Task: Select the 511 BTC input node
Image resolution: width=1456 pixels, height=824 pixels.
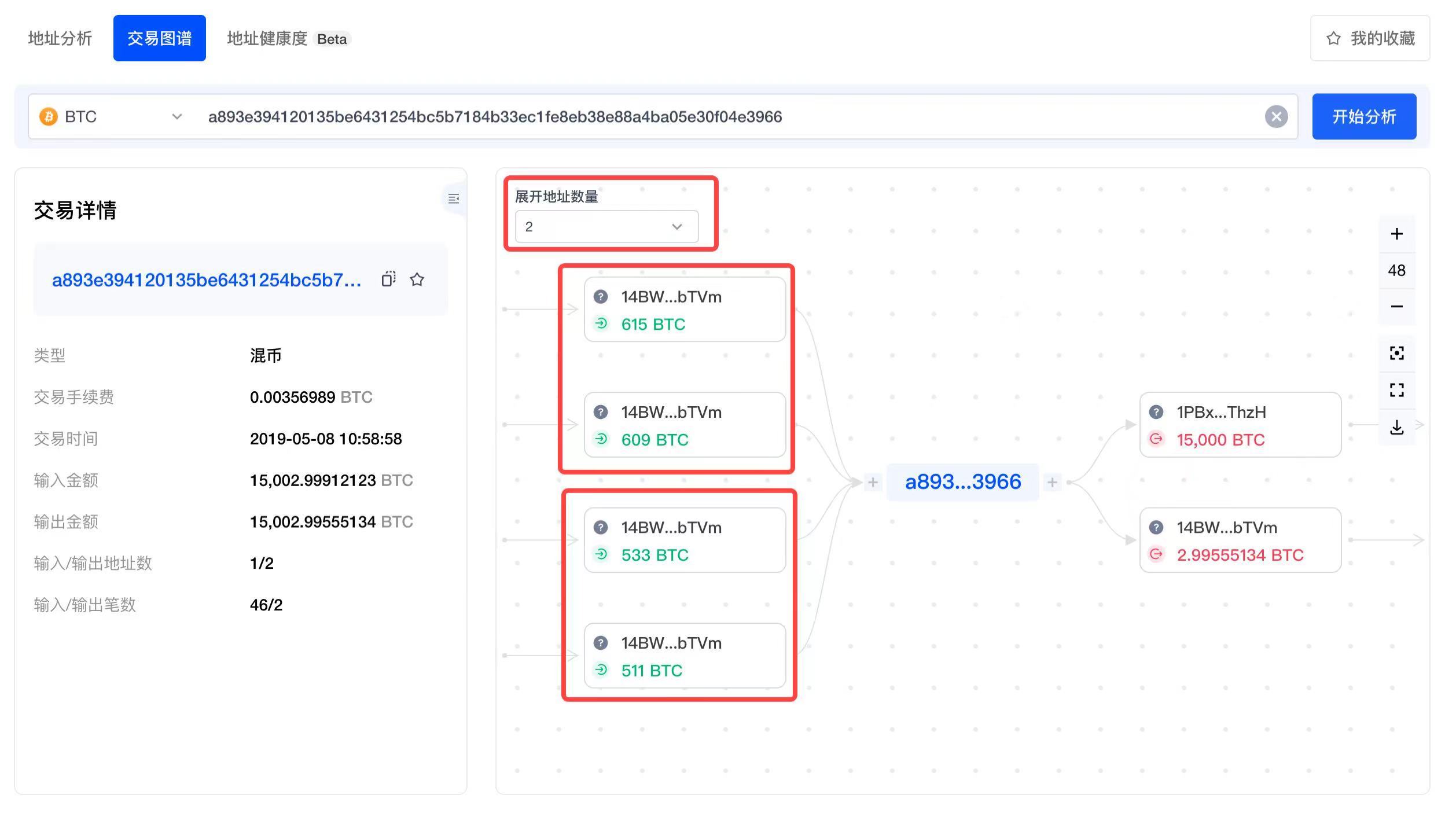Action: pos(685,656)
